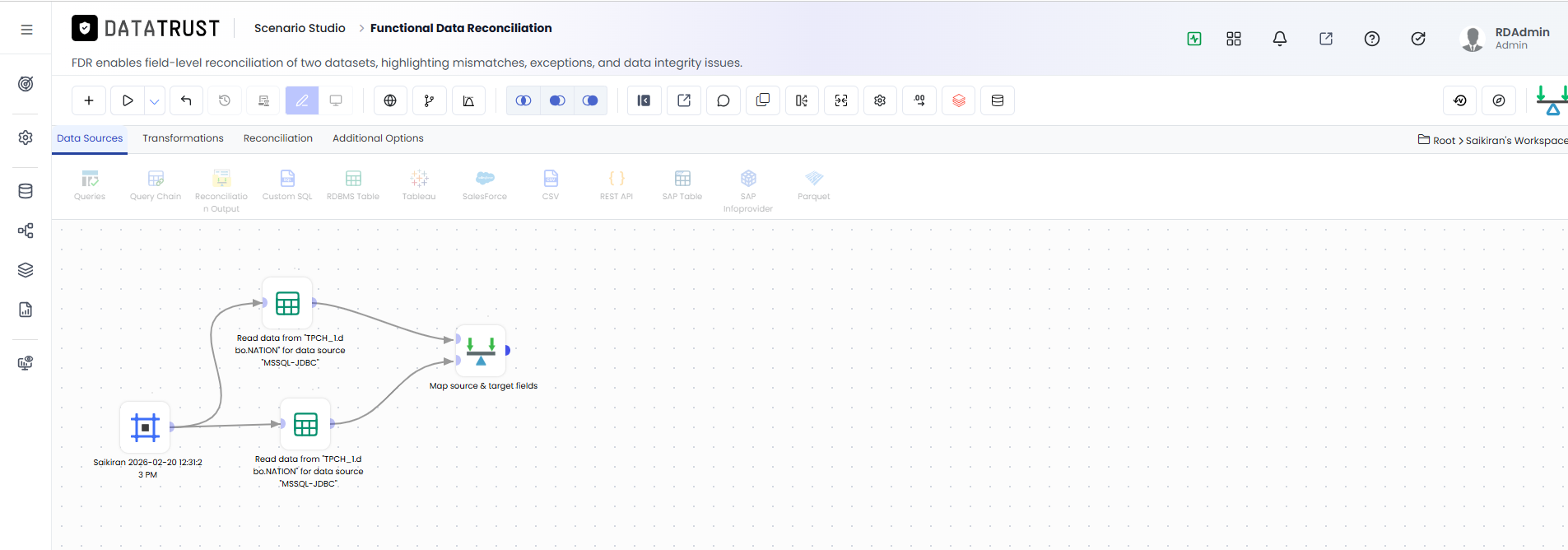Open the help question mark icon

click(x=1372, y=39)
